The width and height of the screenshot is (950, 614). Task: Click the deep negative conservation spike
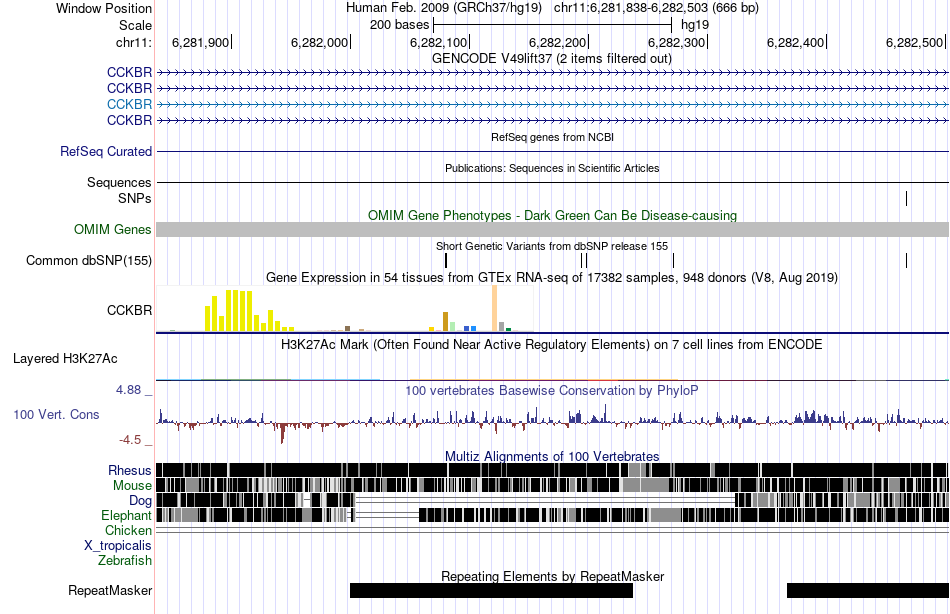[282, 433]
